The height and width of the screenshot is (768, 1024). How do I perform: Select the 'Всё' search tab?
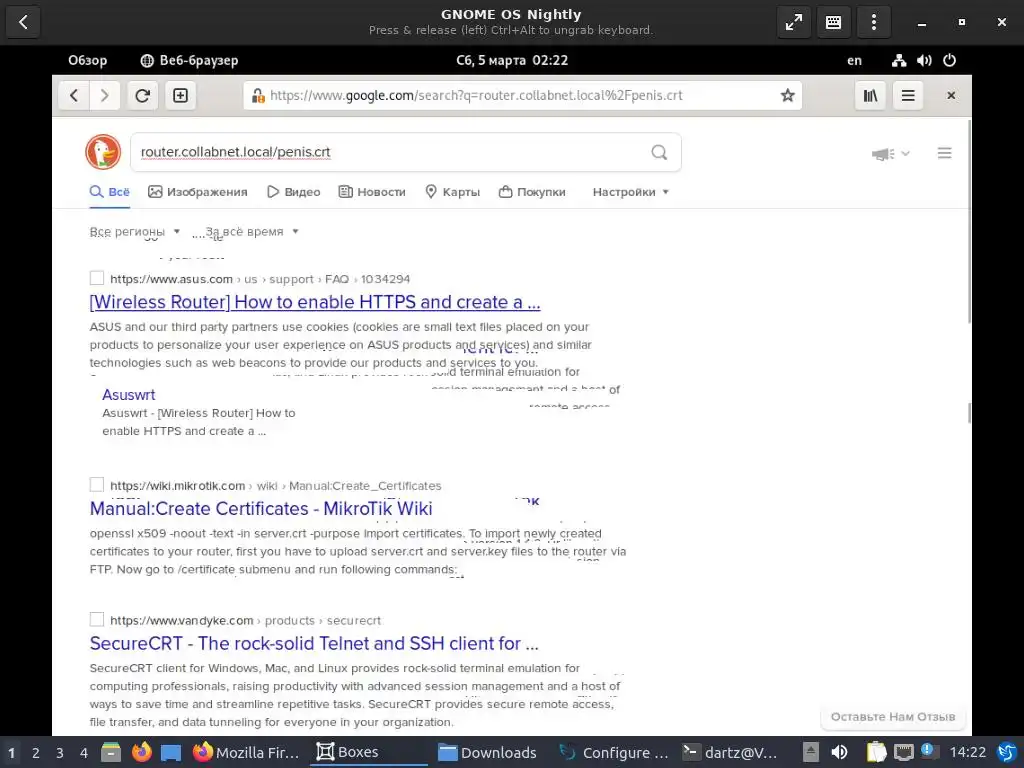pos(110,192)
